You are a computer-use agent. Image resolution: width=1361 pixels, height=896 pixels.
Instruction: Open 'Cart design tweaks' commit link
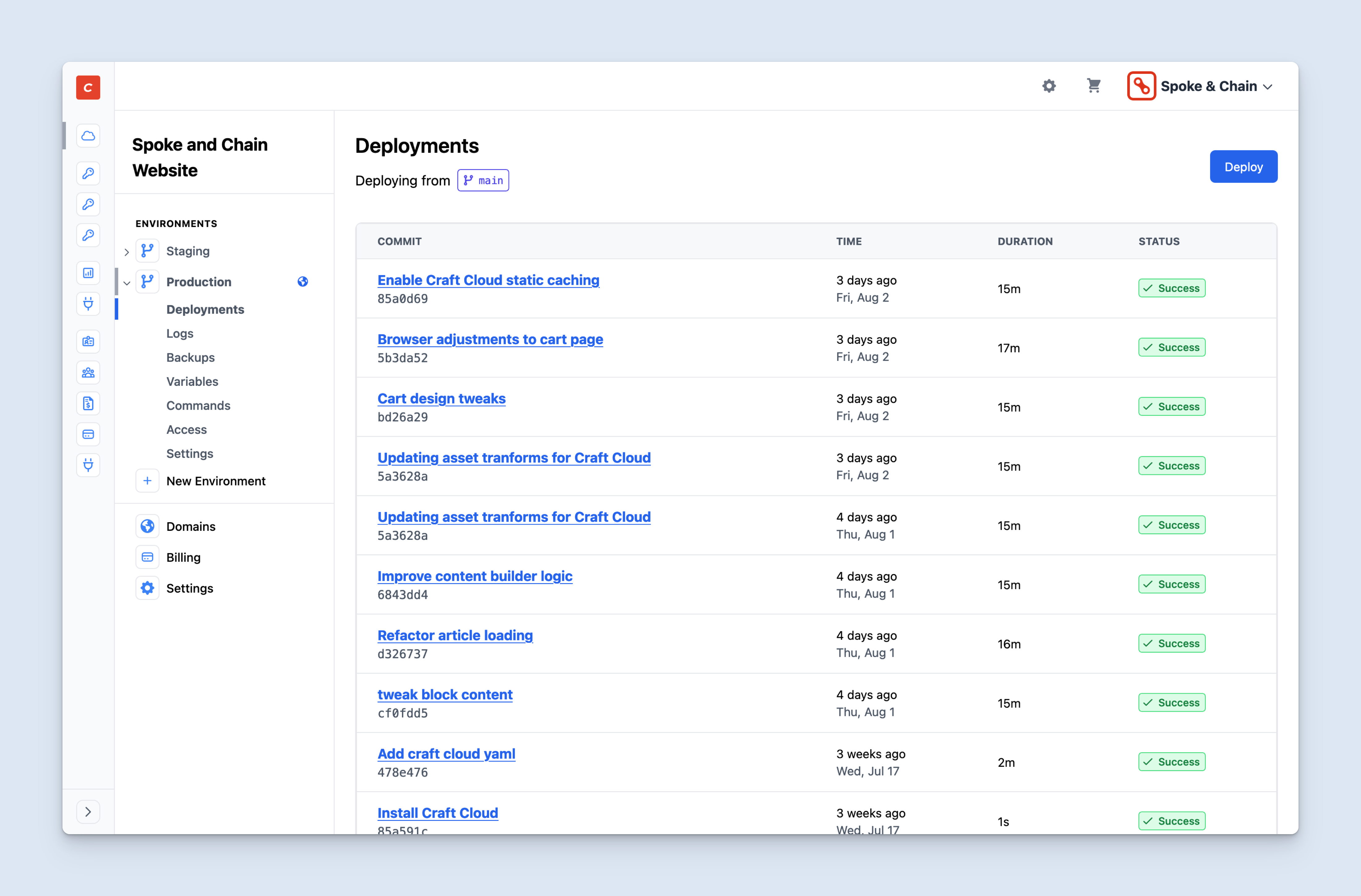pyautogui.click(x=441, y=398)
